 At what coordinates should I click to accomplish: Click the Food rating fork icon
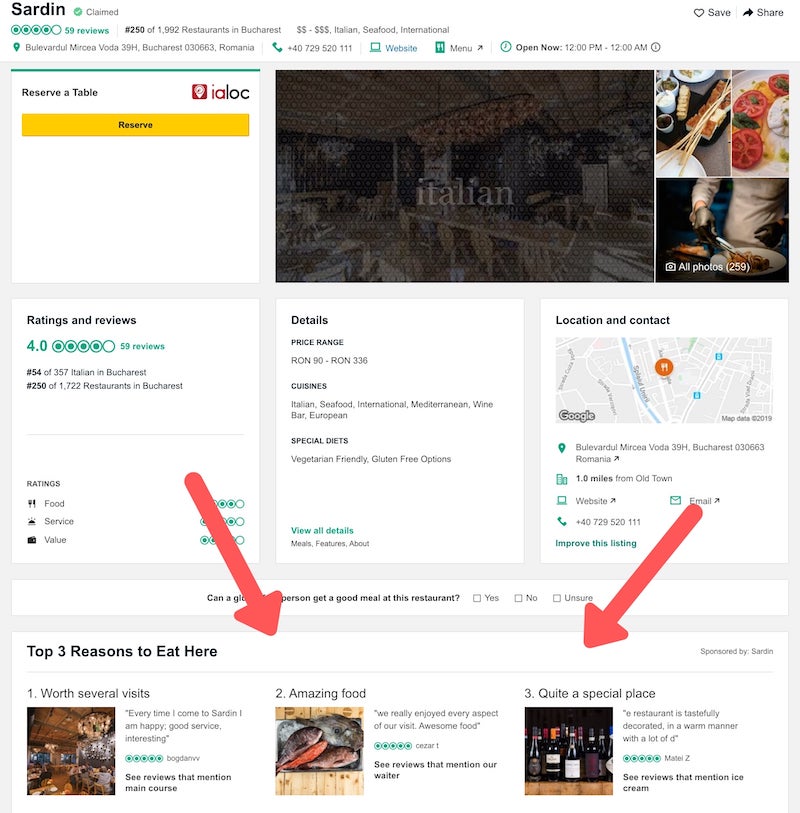[x=32, y=503]
